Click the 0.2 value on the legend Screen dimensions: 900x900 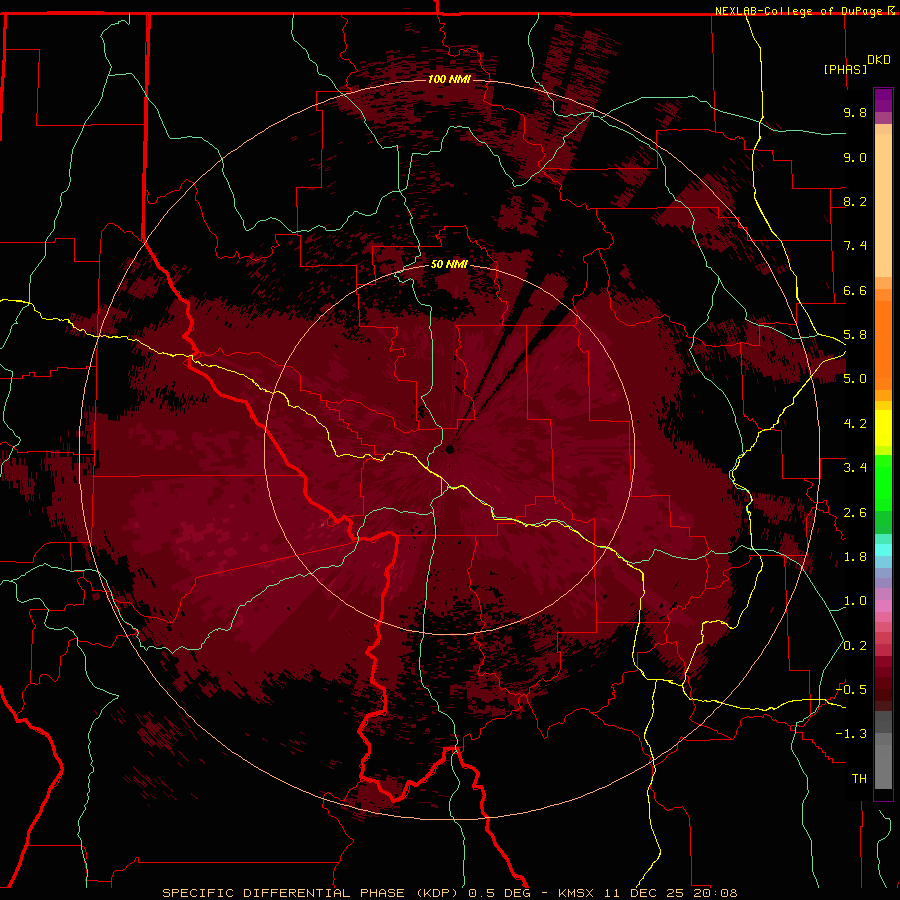pos(855,646)
